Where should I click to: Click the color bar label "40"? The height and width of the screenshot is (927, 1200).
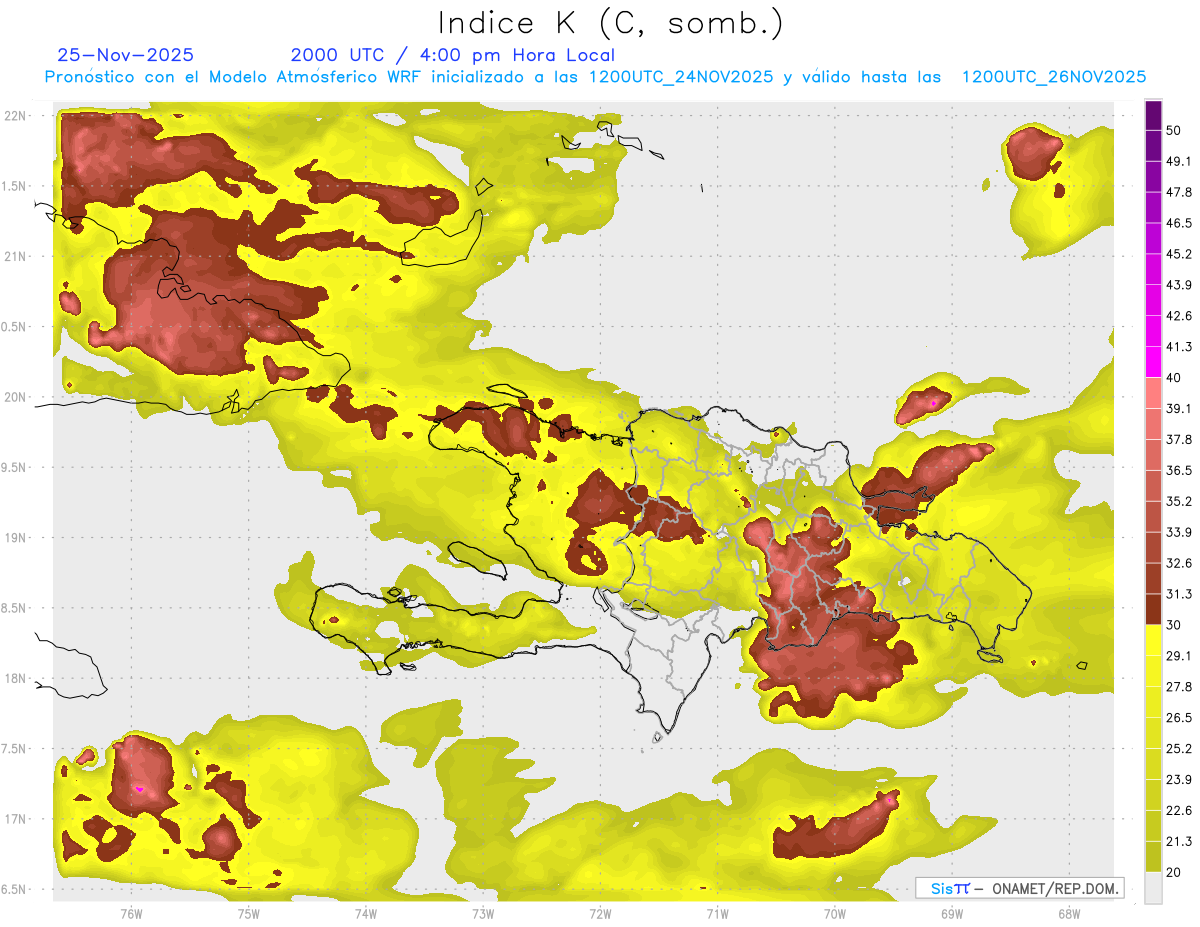(x=1174, y=378)
